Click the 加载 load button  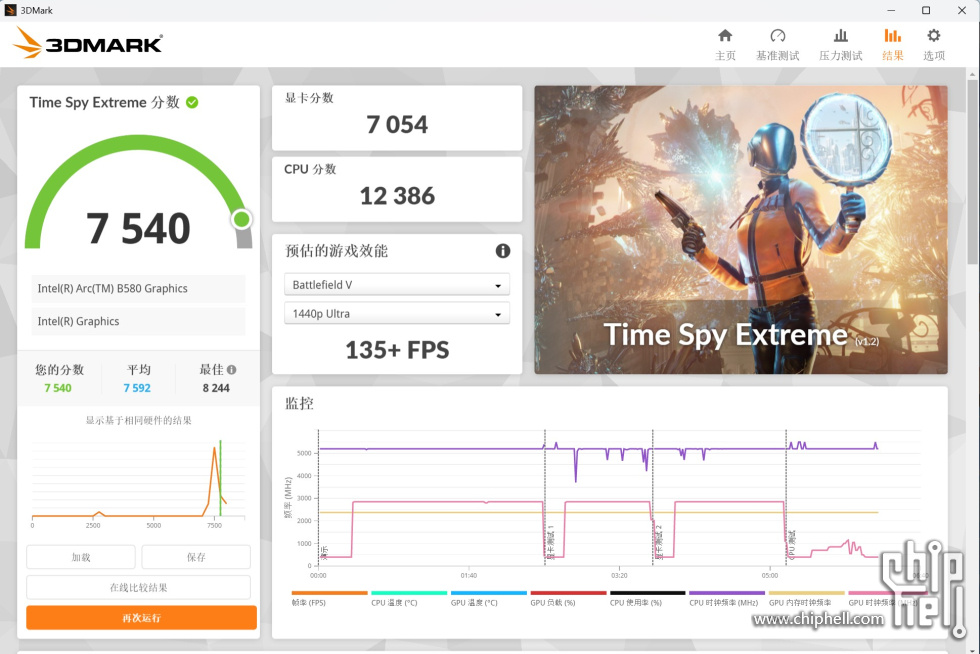pos(81,556)
